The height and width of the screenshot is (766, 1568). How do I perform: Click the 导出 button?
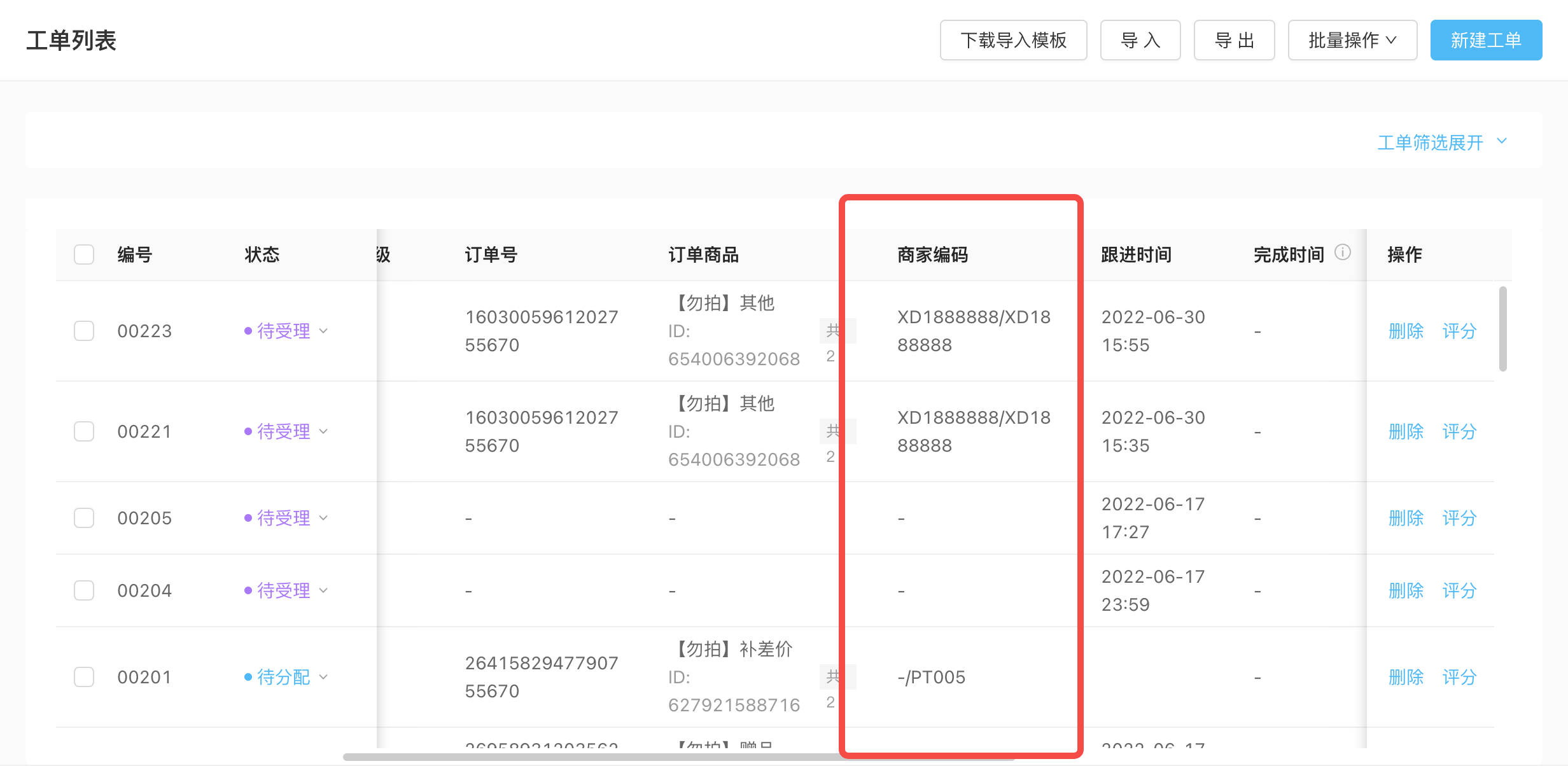[1234, 40]
